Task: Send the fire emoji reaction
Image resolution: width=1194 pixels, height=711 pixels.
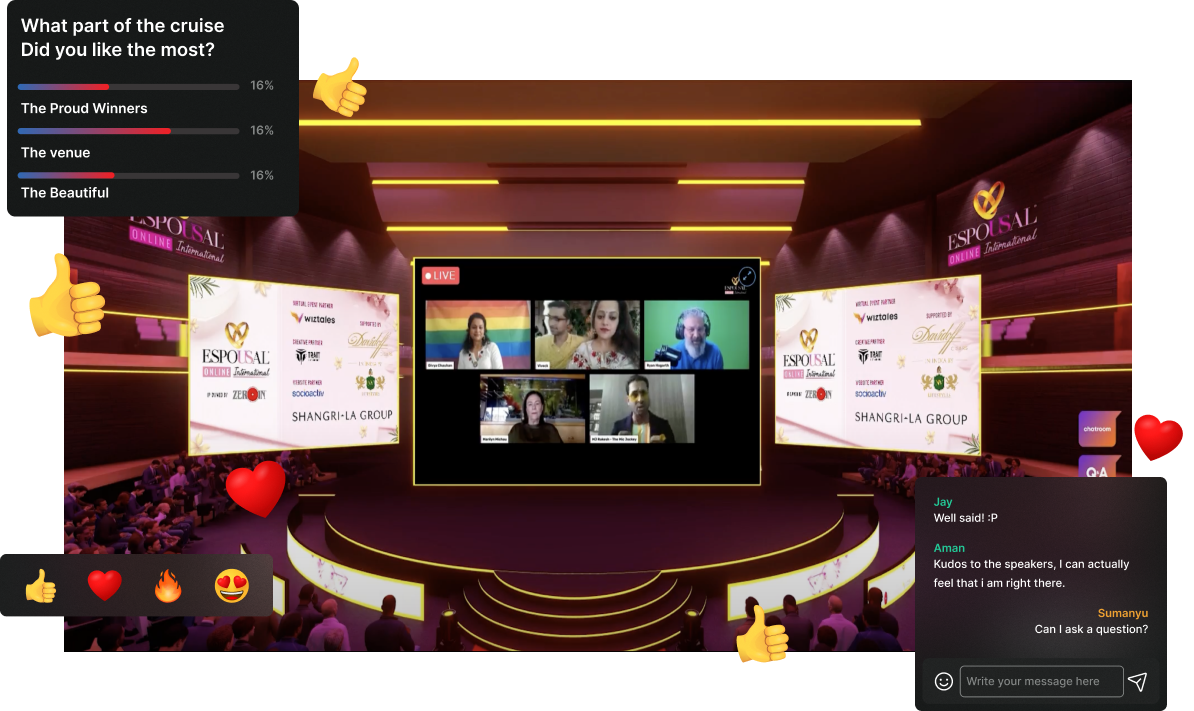Action: pyautogui.click(x=168, y=586)
